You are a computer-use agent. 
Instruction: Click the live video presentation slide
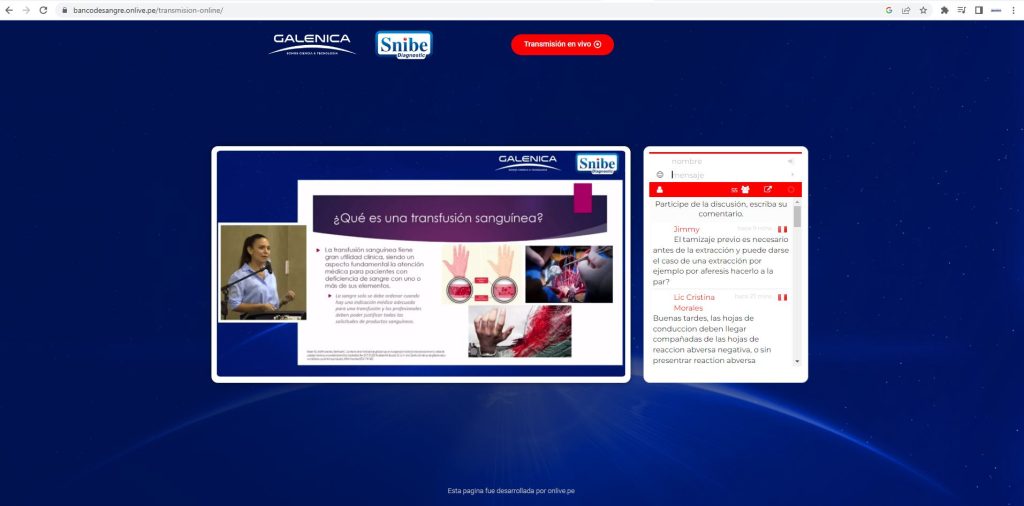click(420, 264)
